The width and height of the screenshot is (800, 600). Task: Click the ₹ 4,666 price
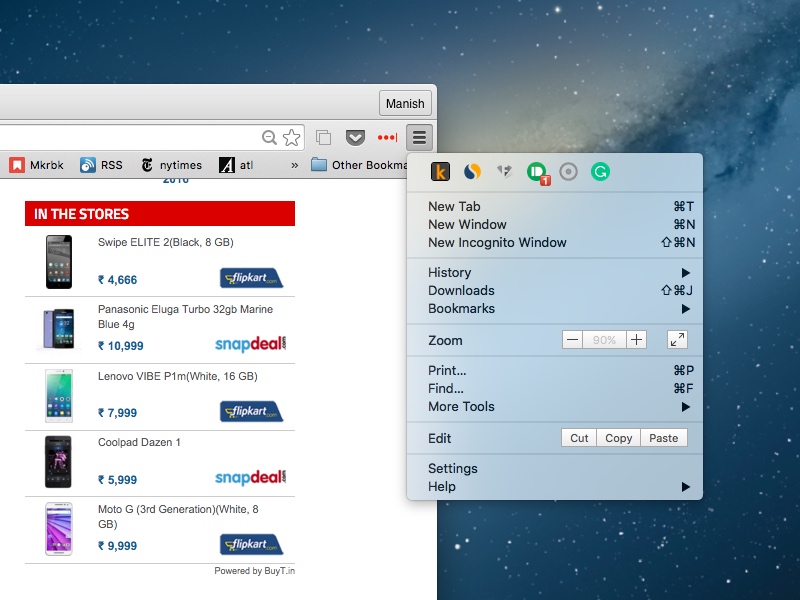click(x=117, y=280)
